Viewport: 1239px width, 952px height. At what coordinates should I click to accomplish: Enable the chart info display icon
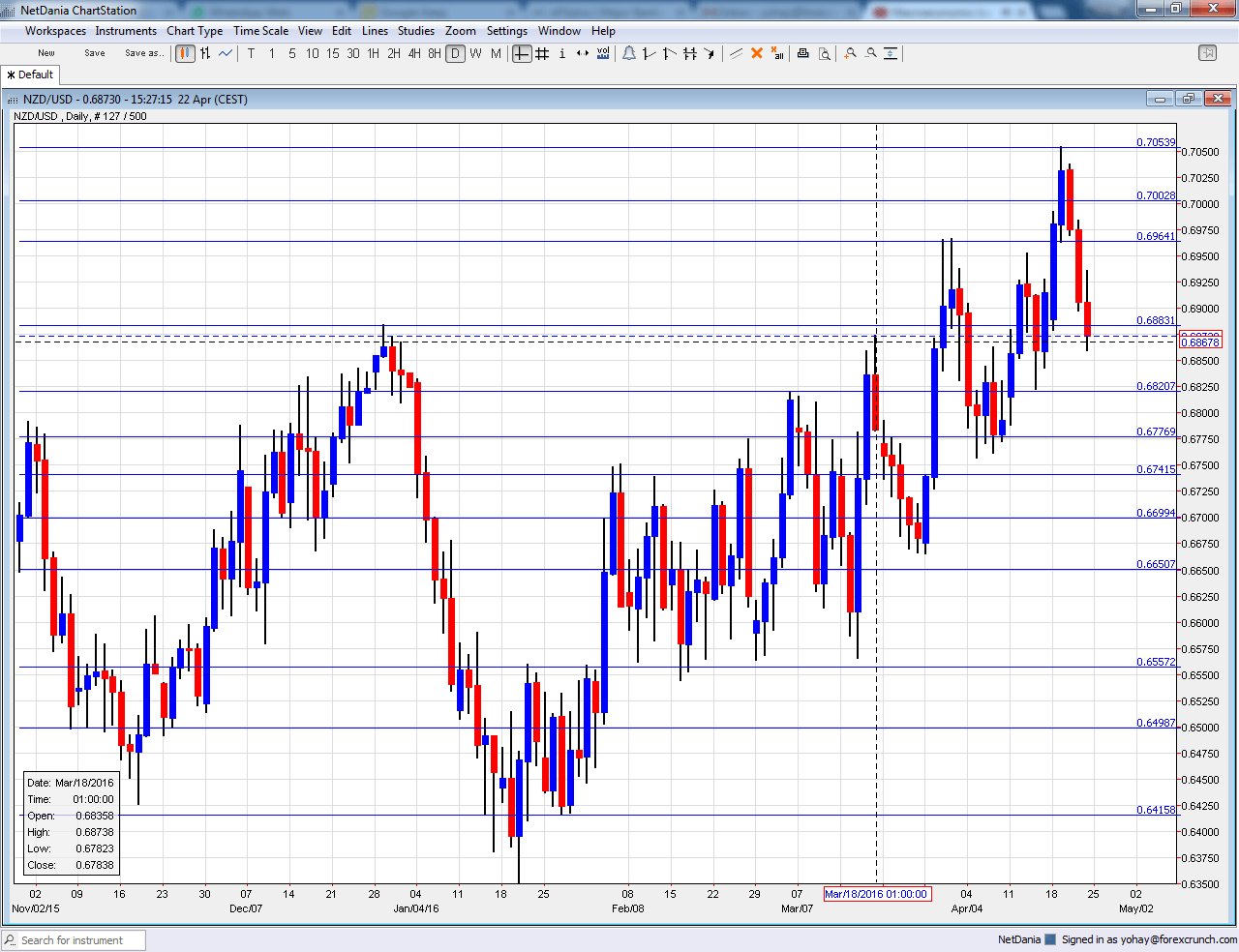tap(562, 54)
